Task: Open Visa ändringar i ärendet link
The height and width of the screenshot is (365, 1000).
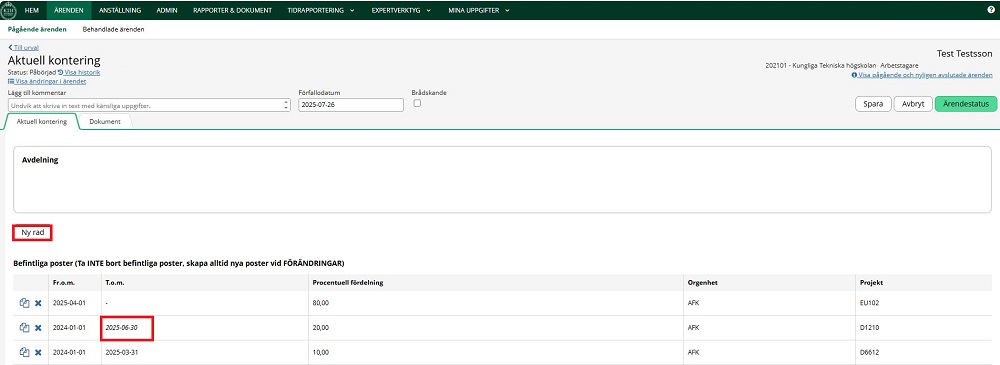Action: coord(47,81)
